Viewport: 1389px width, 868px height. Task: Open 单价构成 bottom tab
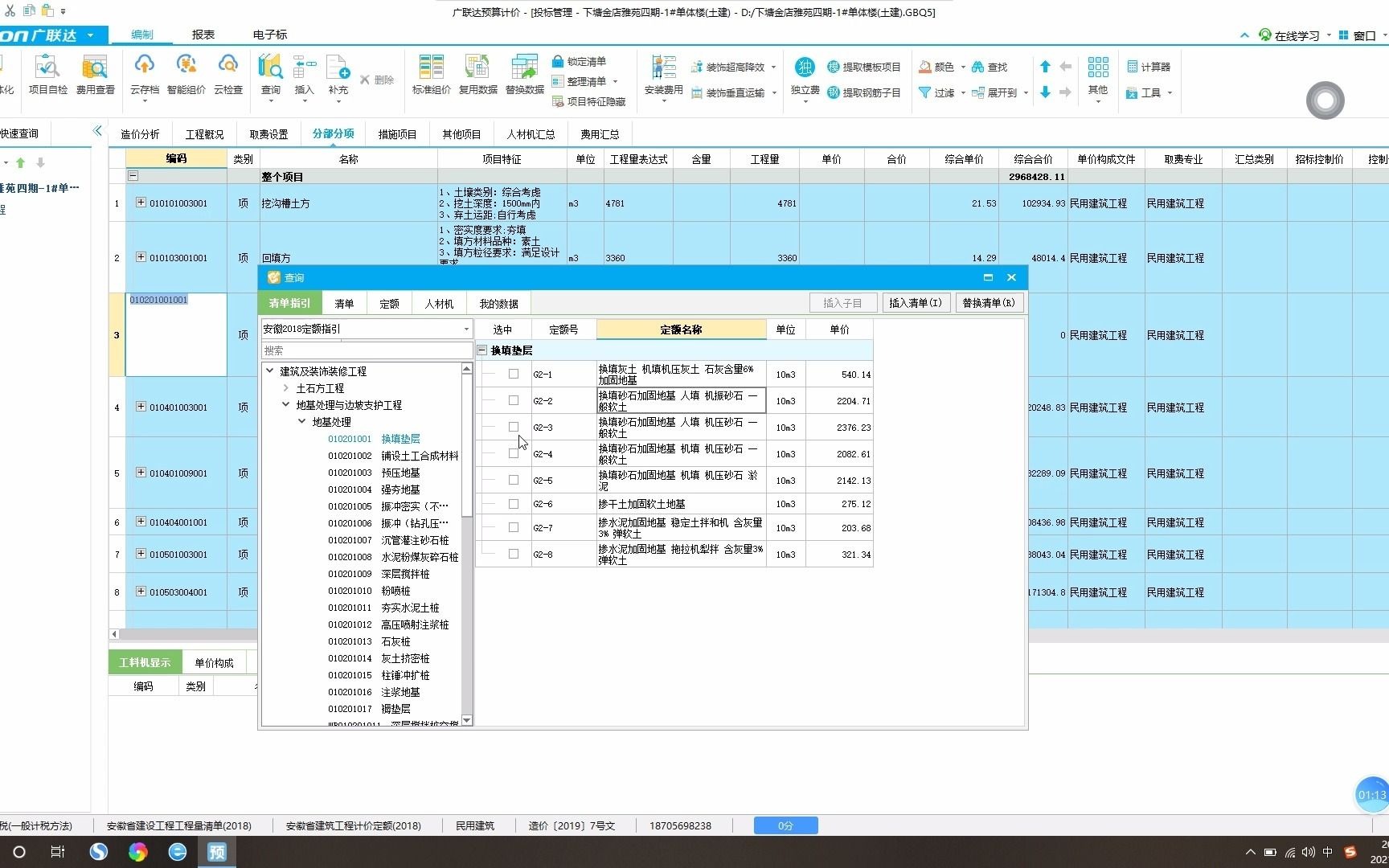pyautogui.click(x=215, y=662)
